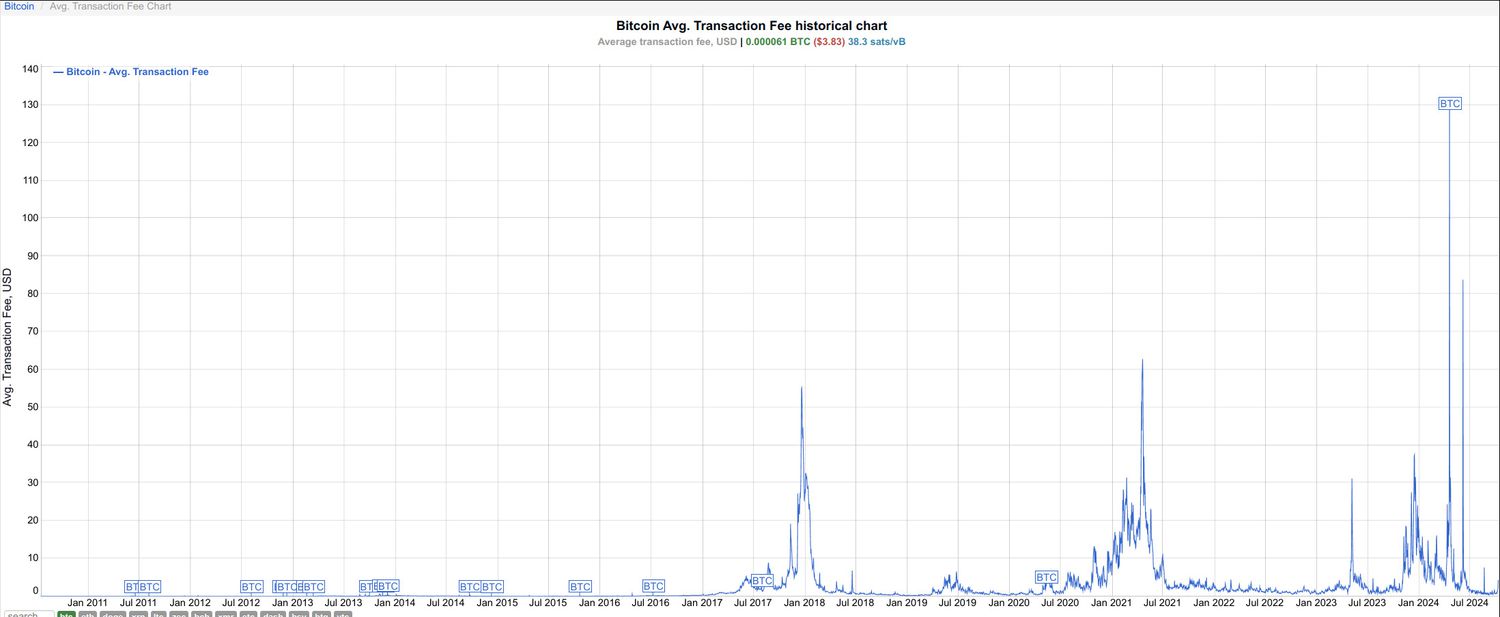Click the 'Jan 2018' x-axis label
Screen dimensions: 1500x617
pos(805,603)
